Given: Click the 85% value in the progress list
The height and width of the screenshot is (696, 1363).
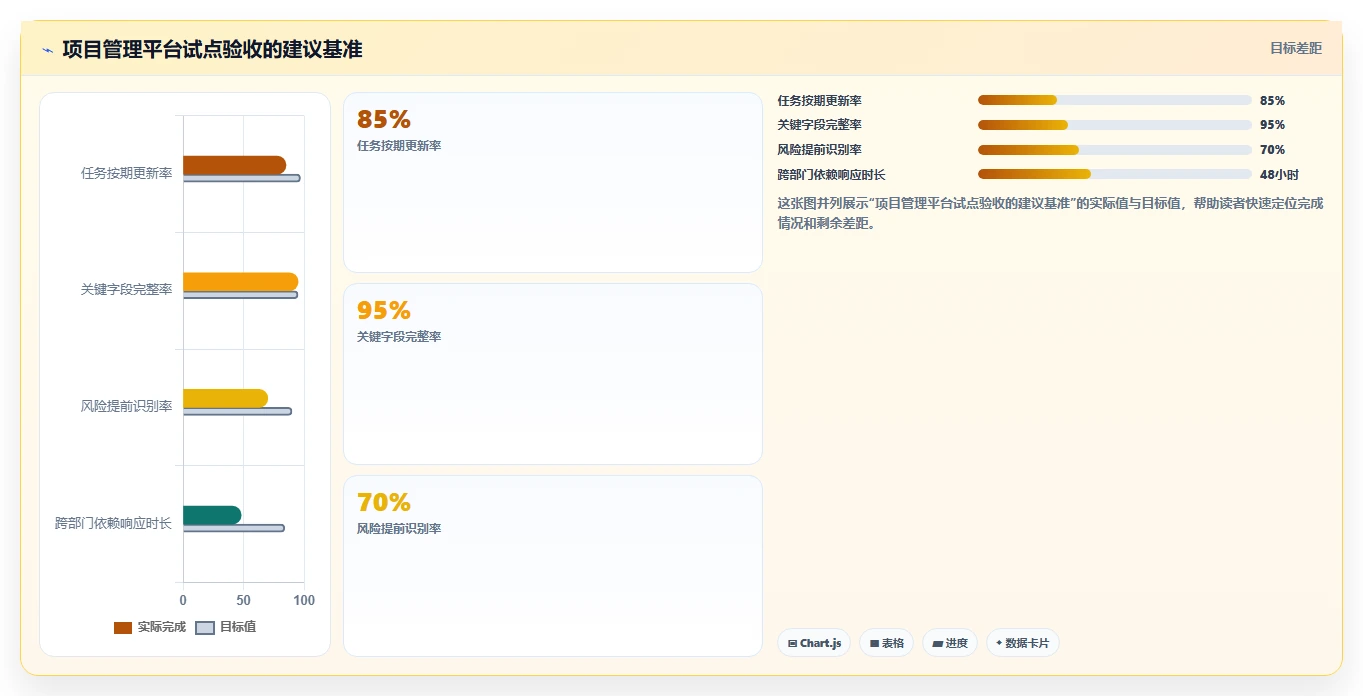Looking at the screenshot, I should click(1272, 101).
